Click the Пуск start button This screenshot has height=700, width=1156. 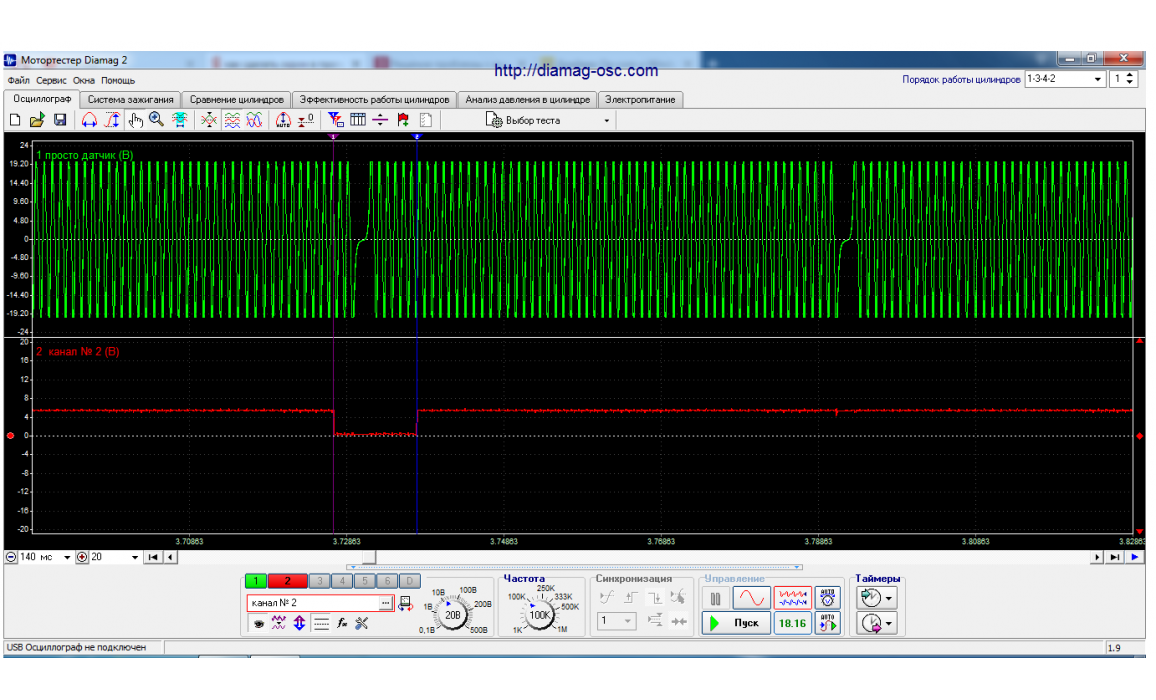coord(736,623)
